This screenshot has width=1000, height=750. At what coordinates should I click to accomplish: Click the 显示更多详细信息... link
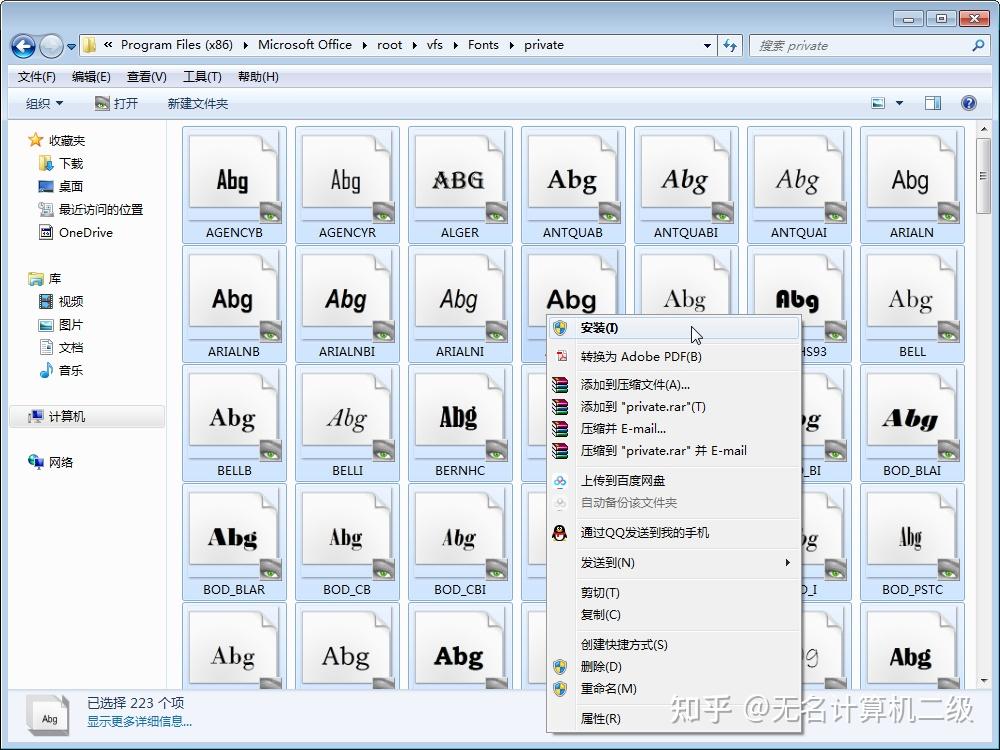[139, 722]
